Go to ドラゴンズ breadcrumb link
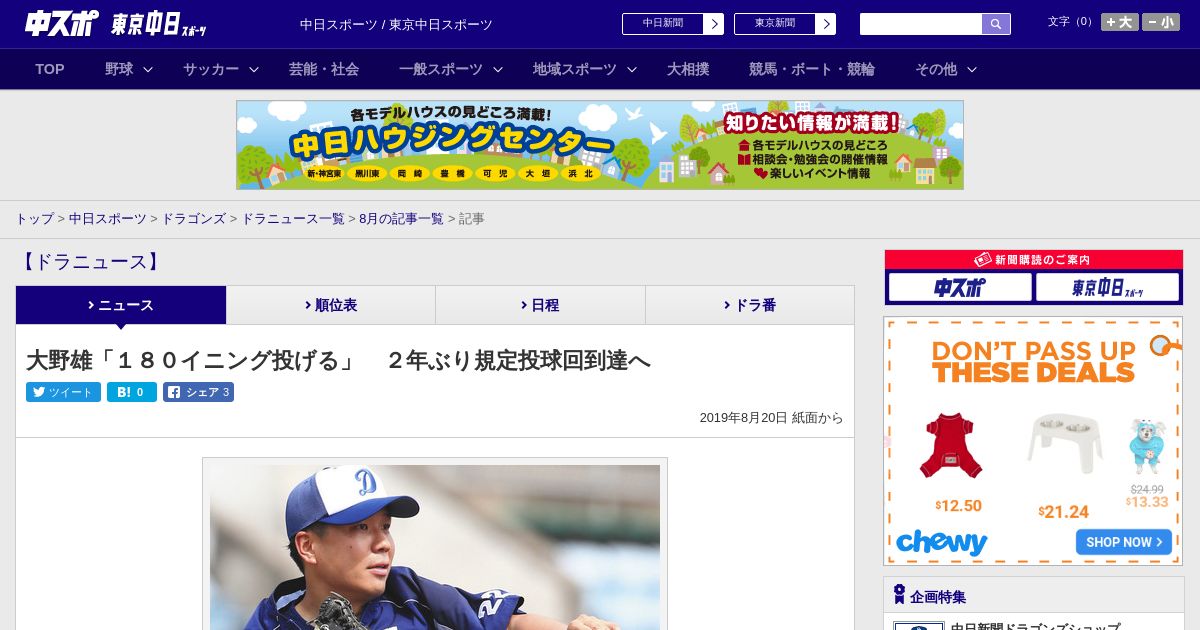Image resolution: width=1200 pixels, height=630 pixels. pyautogui.click(x=193, y=218)
